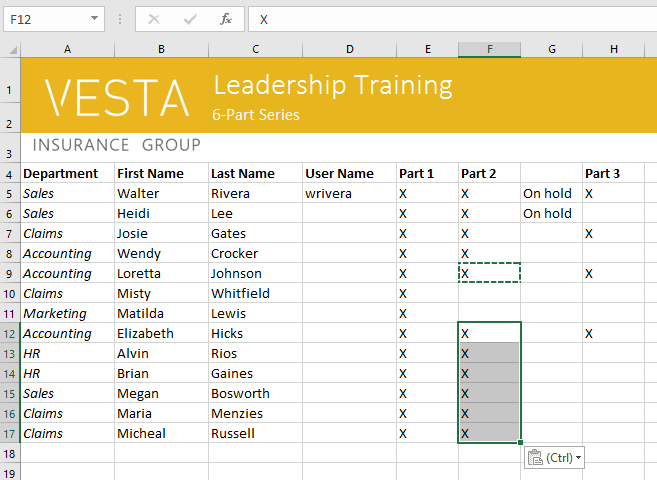Image resolution: width=657 pixels, height=480 pixels.
Task: Open Insert Function fx dialog
Action: (226, 19)
